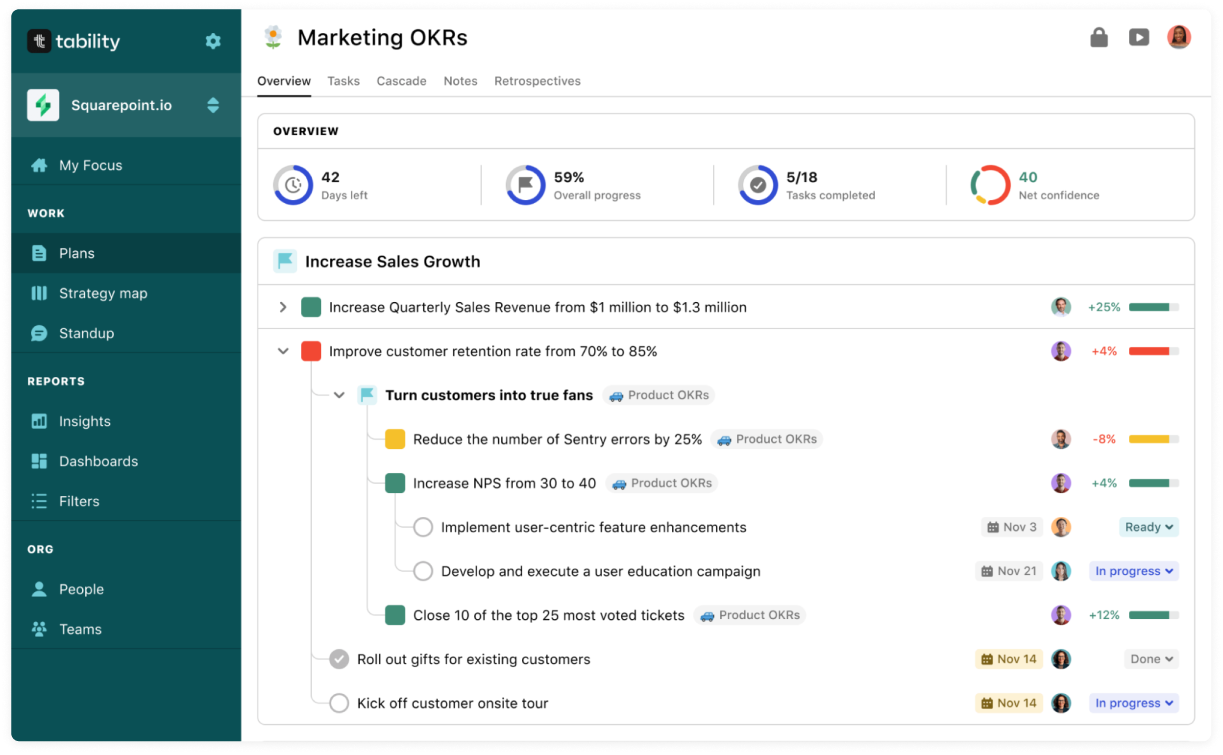The image size is (1223, 755).
Task: Click the Tability logo icon
Action: click(39, 41)
